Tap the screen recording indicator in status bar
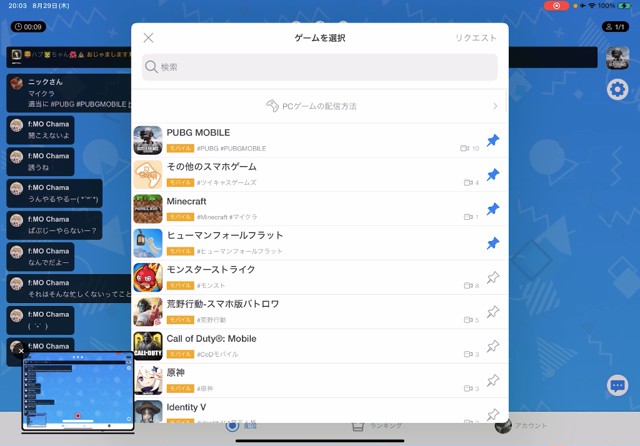The height and width of the screenshot is (446, 640). (556, 6)
